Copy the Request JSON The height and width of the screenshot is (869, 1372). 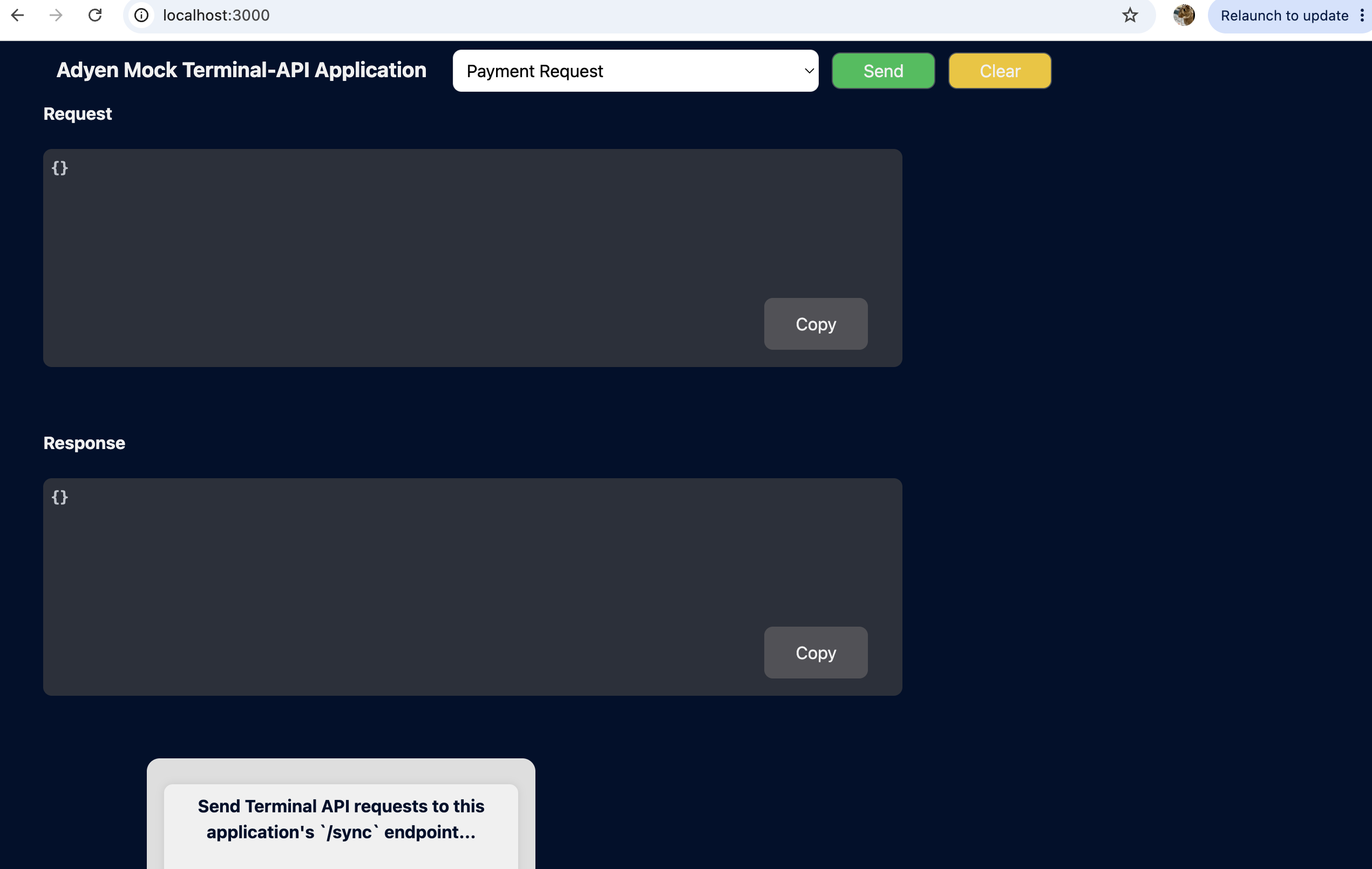point(816,324)
